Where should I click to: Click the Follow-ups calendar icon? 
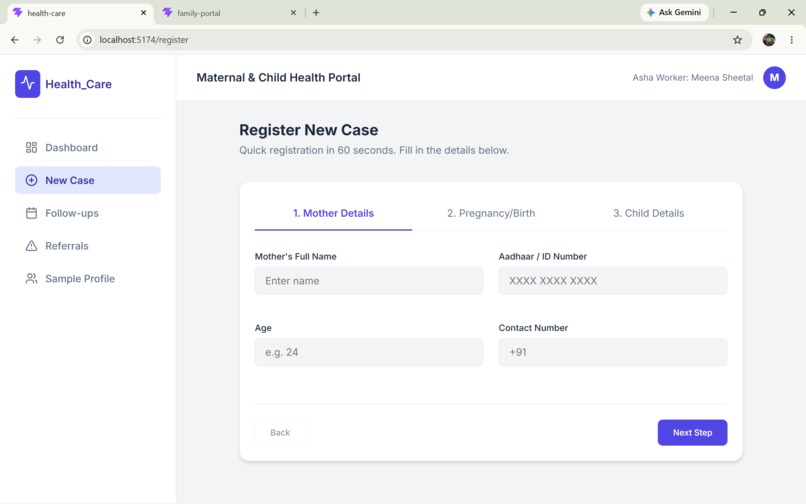pyautogui.click(x=31, y=213)
